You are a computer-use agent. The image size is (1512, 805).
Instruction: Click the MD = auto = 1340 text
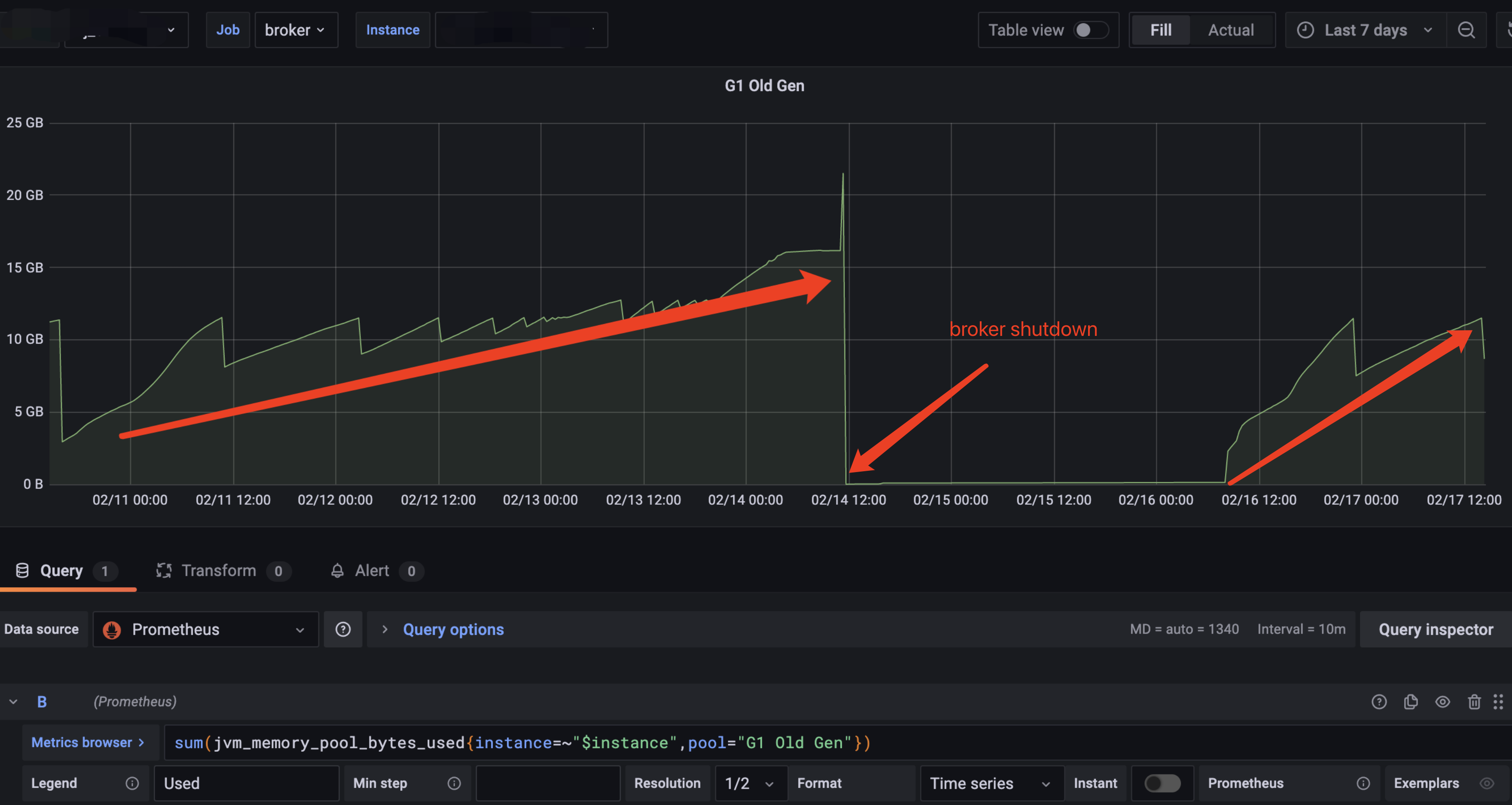pos(1184,629)
